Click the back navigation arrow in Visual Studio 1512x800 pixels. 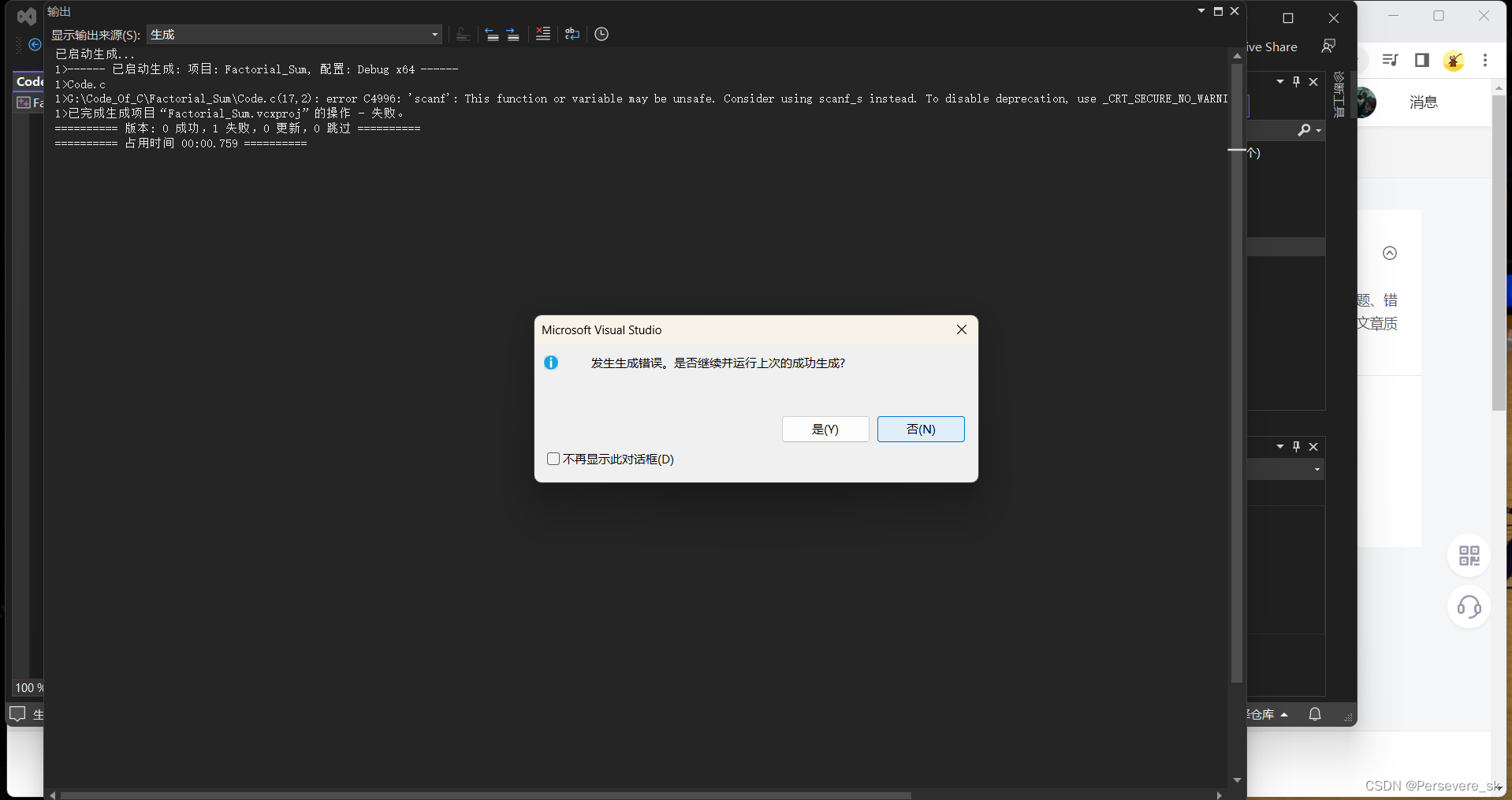[x=35, y=44]
